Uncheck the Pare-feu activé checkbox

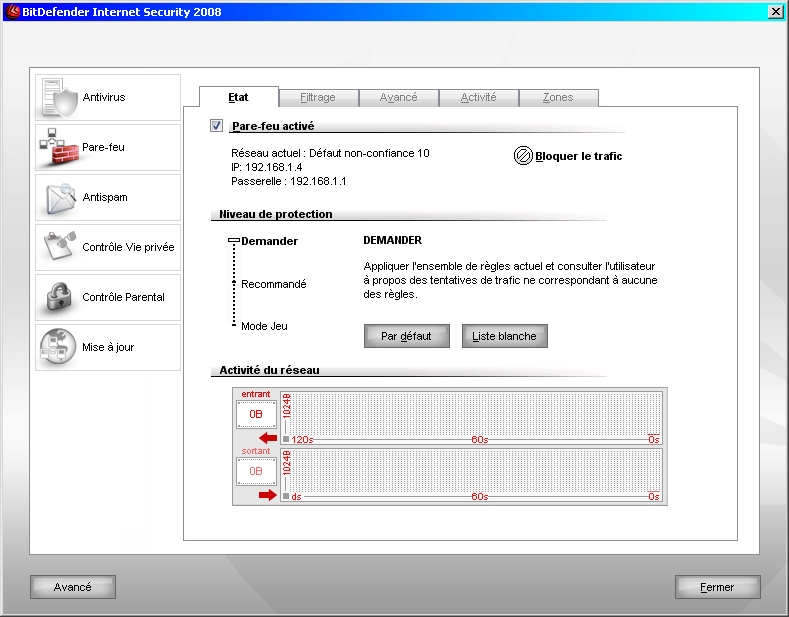217,126
